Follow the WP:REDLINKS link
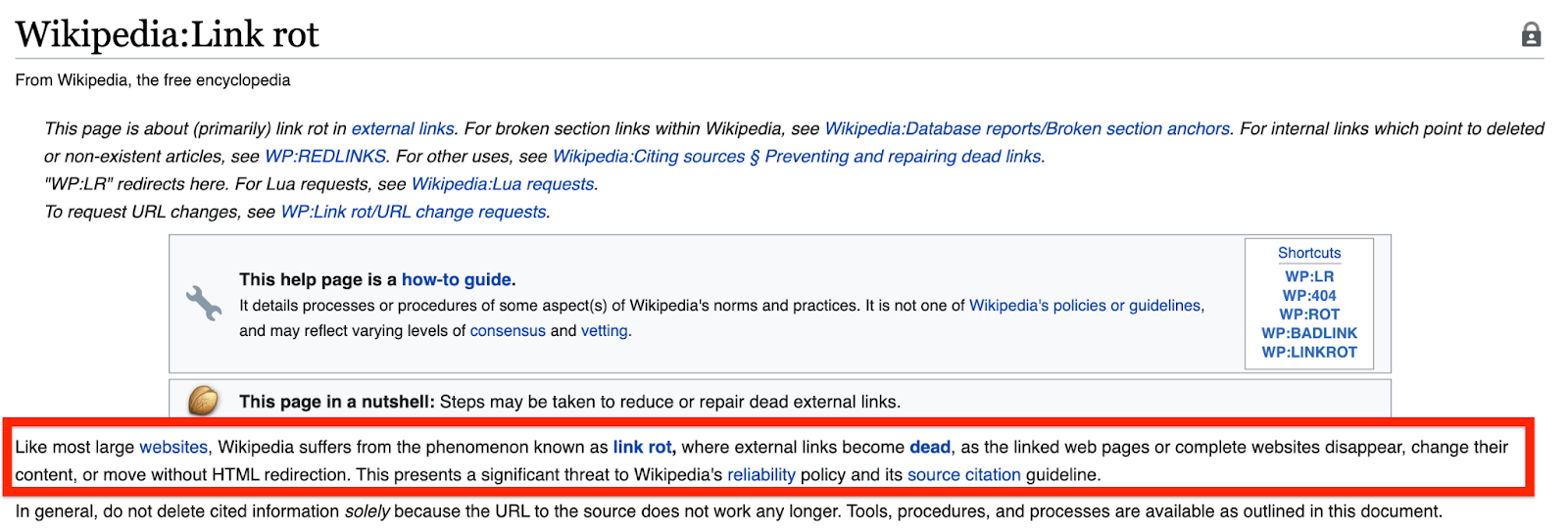Image resolution: width=1568 pixels, height=532 pixels. 325,156
